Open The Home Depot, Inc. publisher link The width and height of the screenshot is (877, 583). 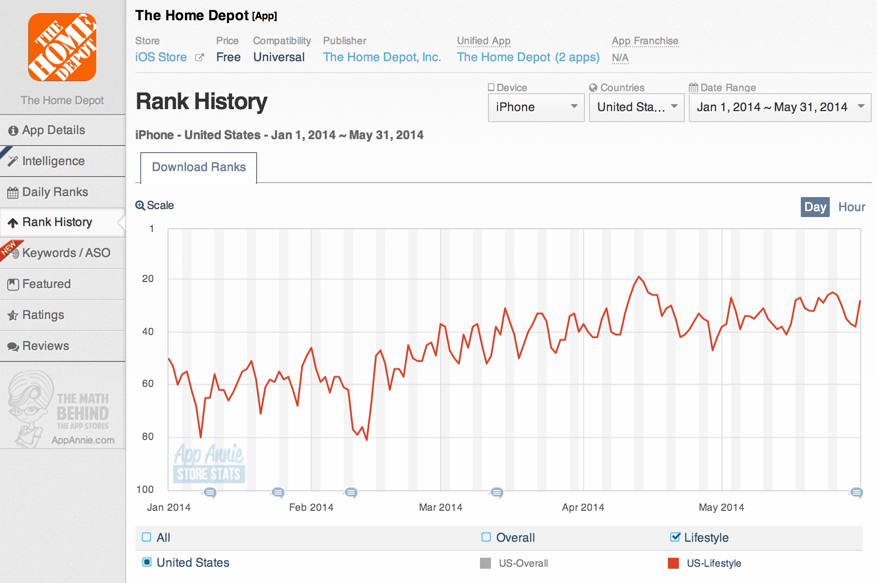tap(382, 57)
